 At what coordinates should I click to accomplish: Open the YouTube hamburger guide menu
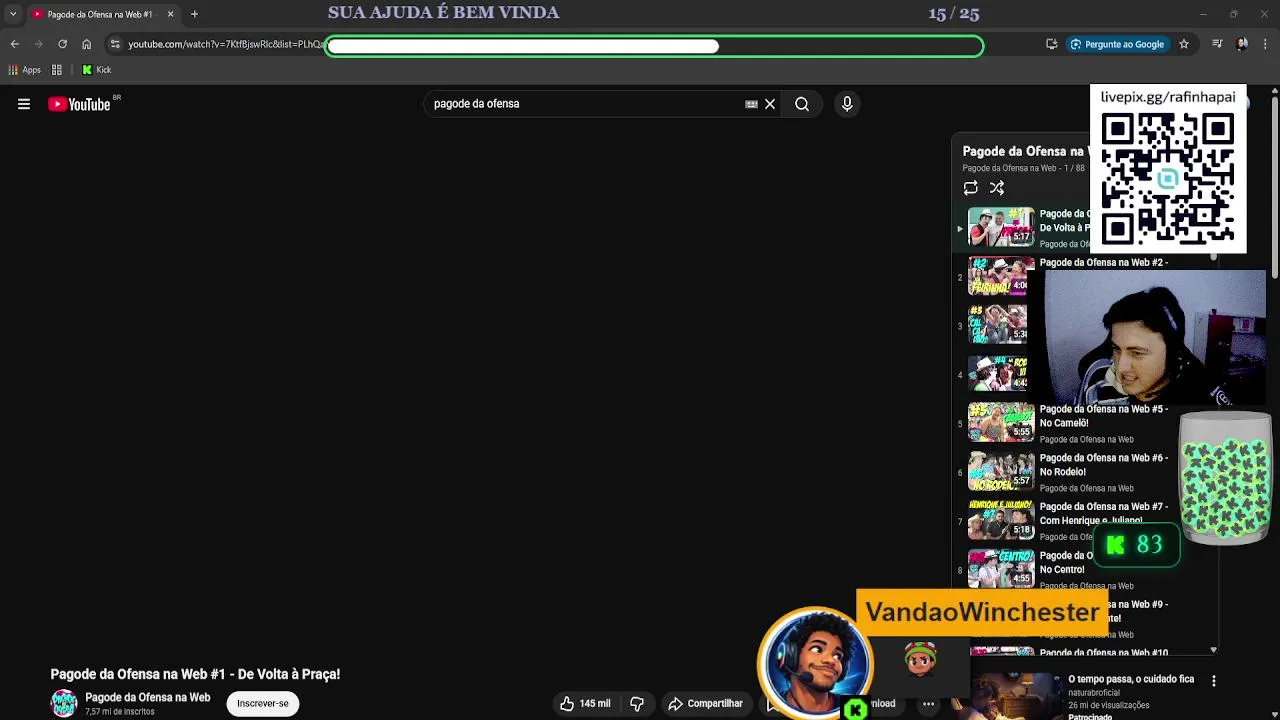coord(24,104)
